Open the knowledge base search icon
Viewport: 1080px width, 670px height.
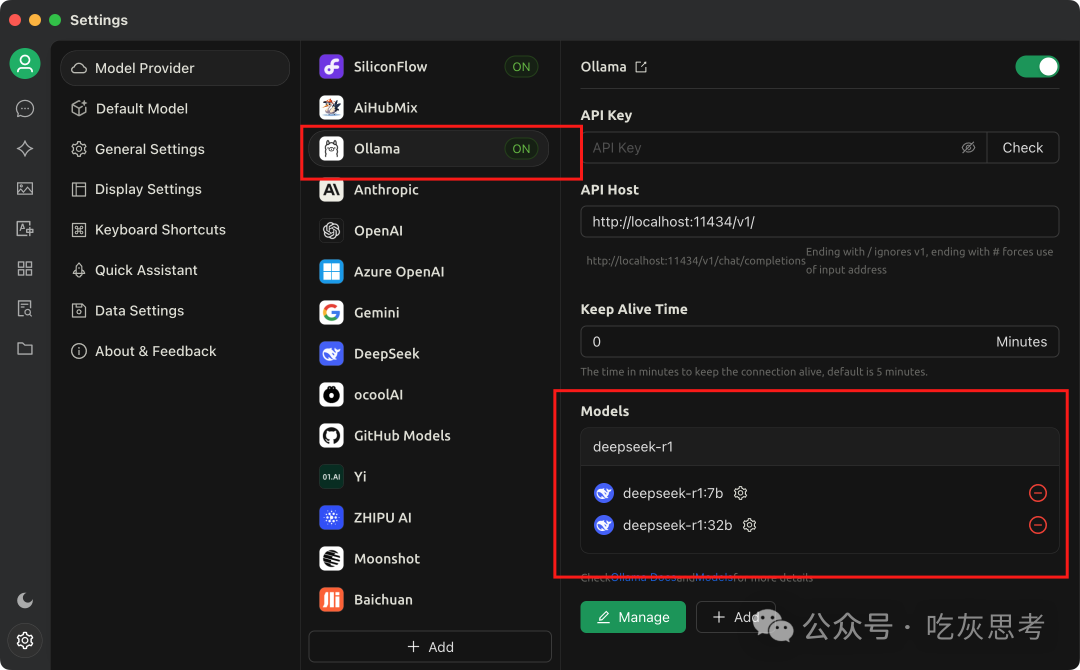25,308
